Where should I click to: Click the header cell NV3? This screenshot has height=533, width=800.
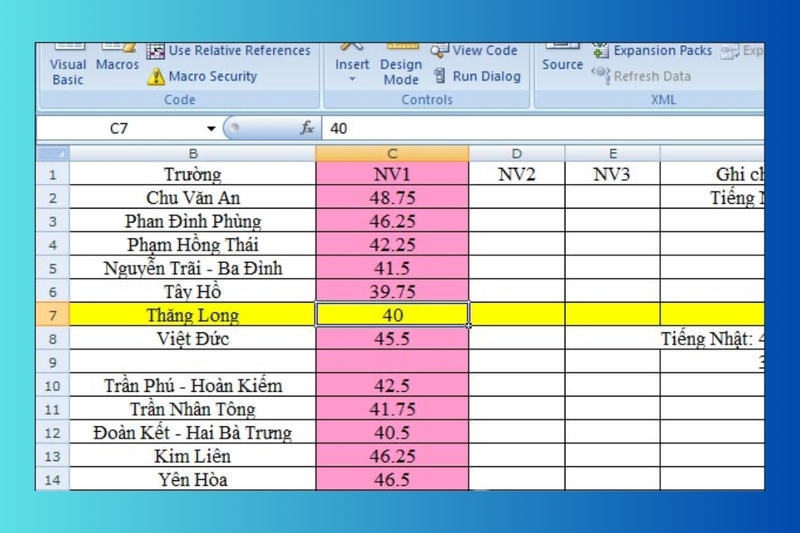pos(612,174)
